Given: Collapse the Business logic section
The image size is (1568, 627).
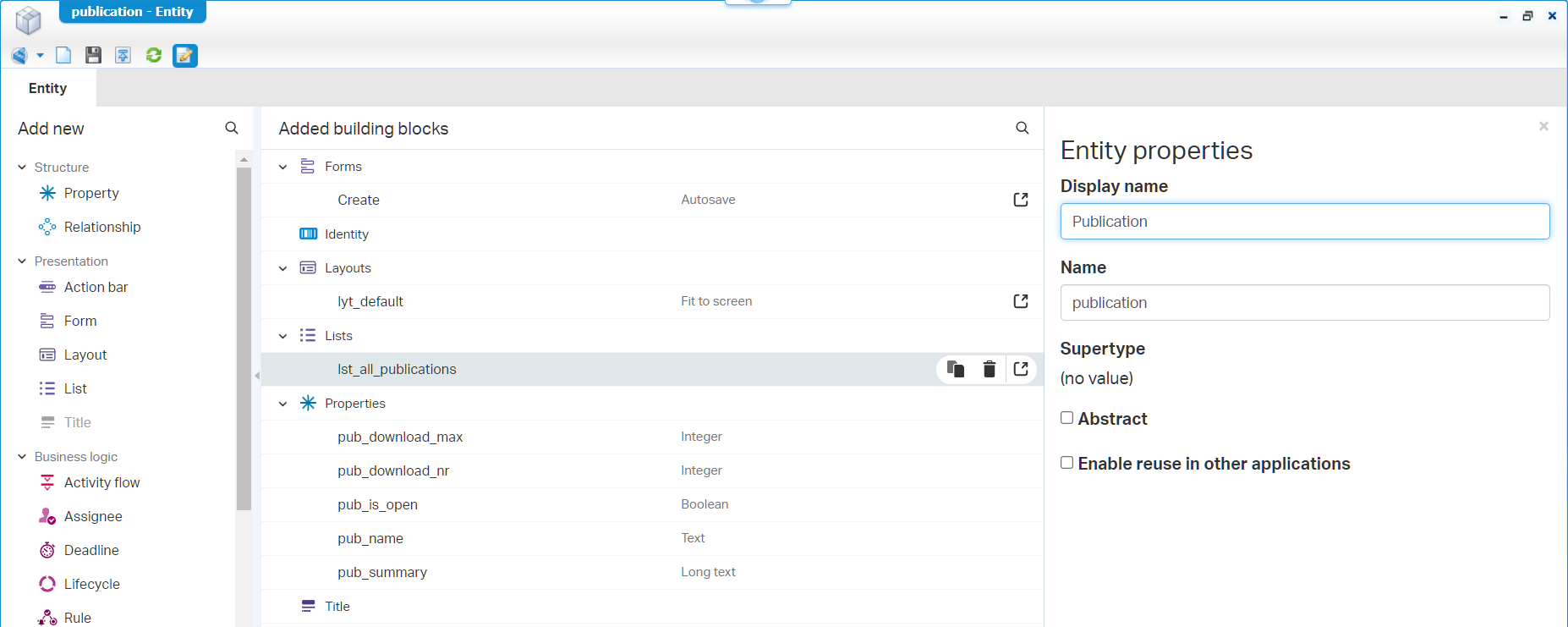Looking at the screenshot, I should 22,457.
